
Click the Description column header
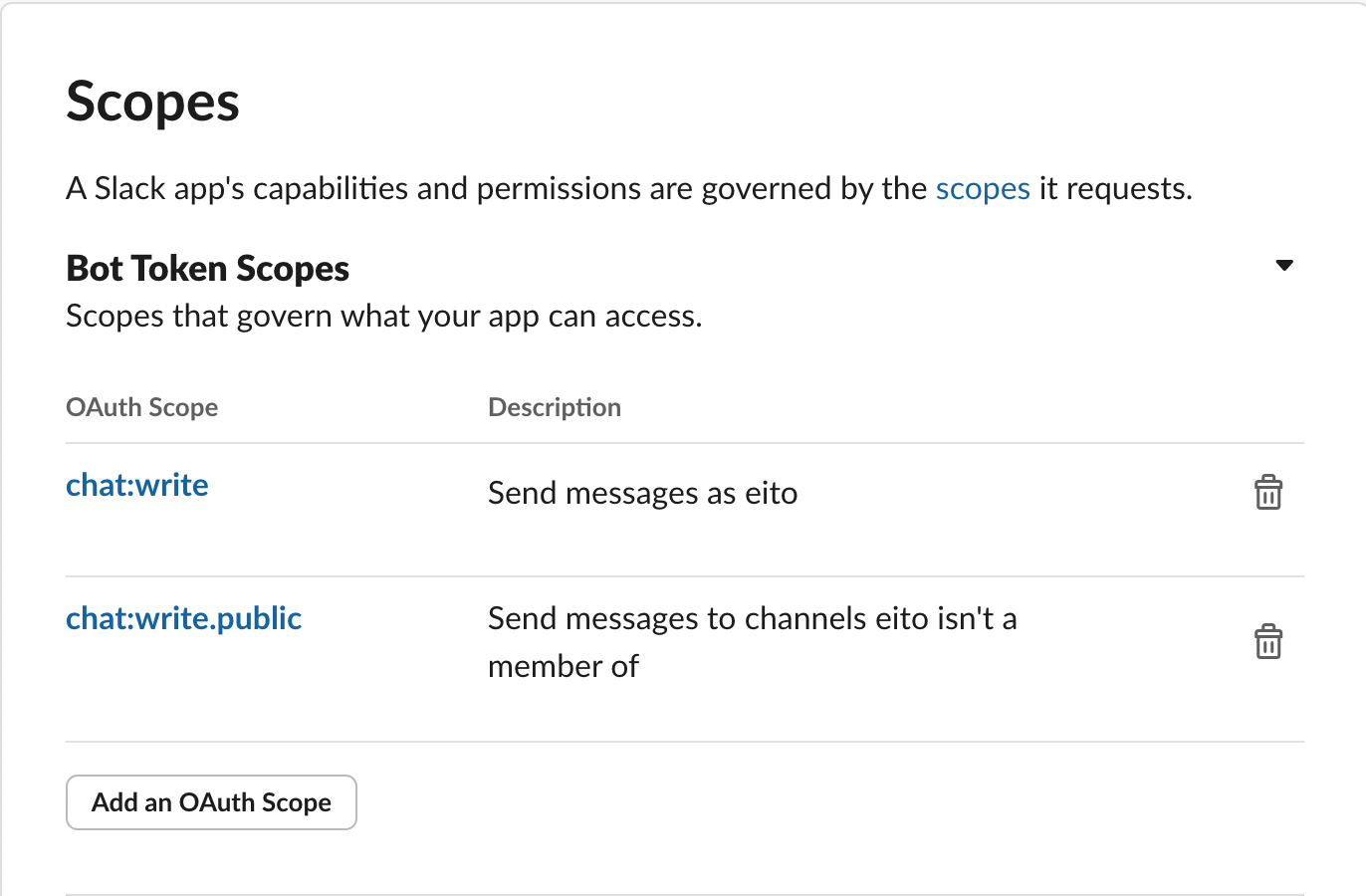tap(555, 407)
